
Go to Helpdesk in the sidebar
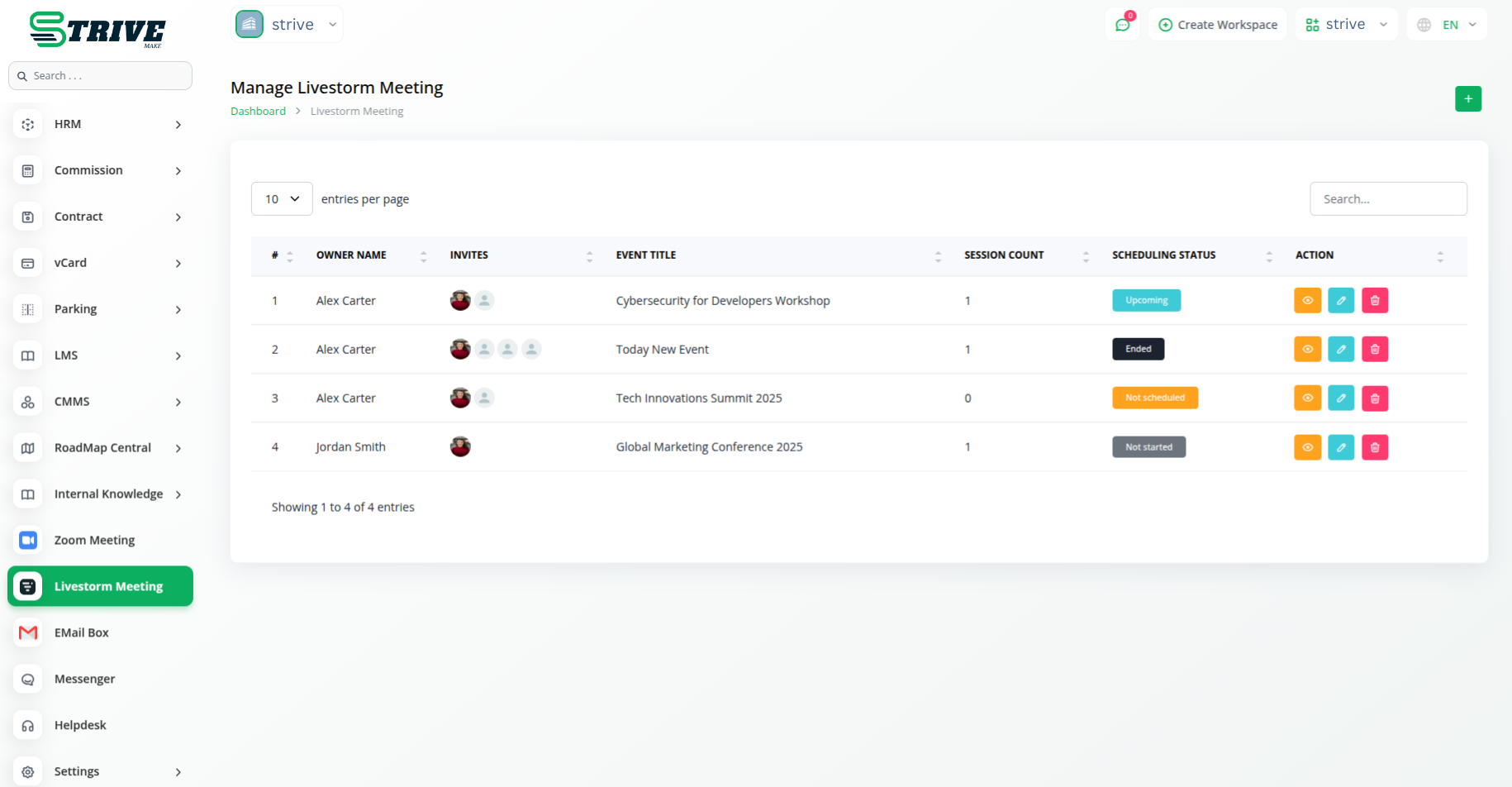80,726
